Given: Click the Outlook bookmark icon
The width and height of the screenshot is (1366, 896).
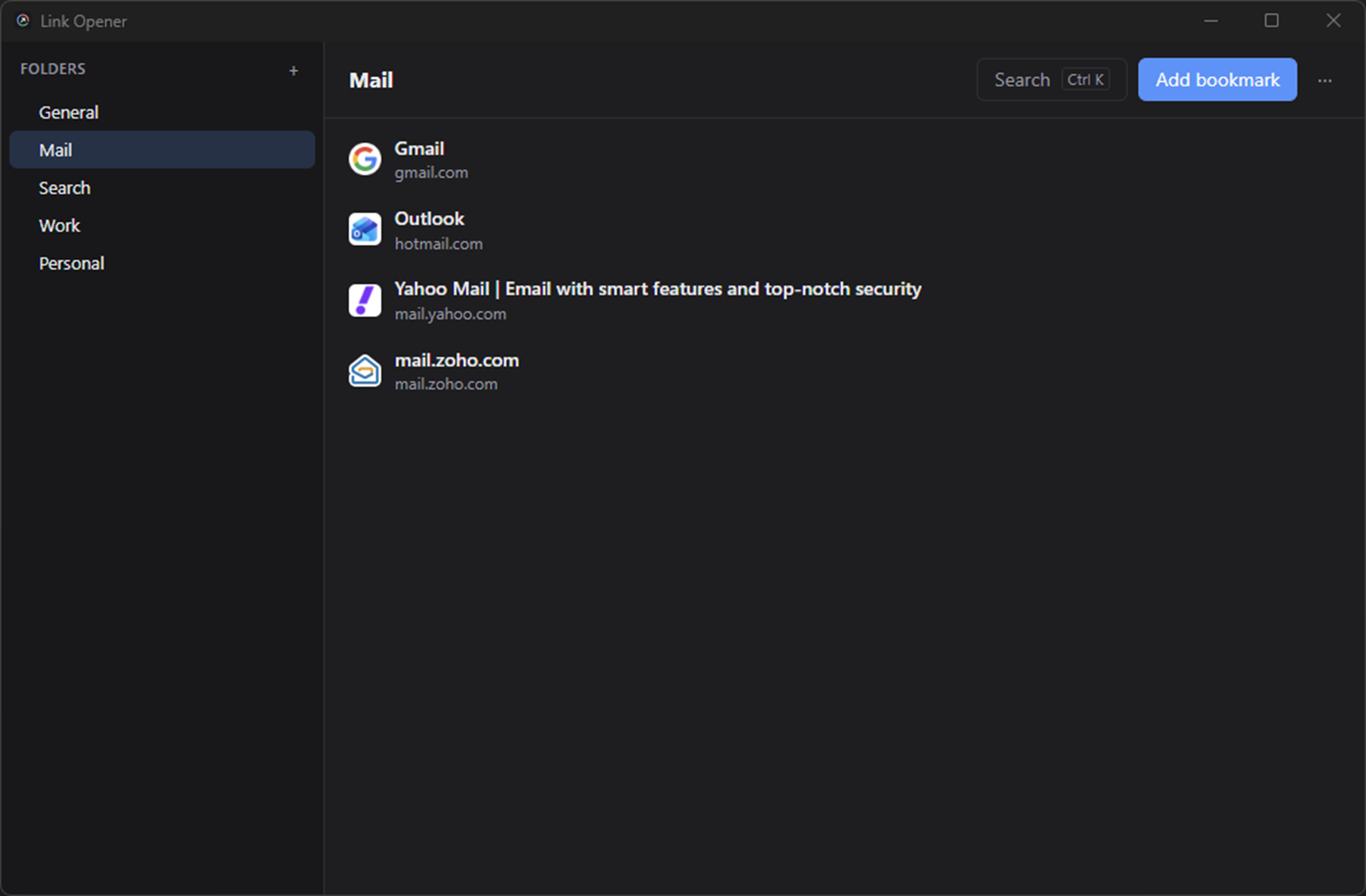Looking at the screenshot, I should 365,229.
